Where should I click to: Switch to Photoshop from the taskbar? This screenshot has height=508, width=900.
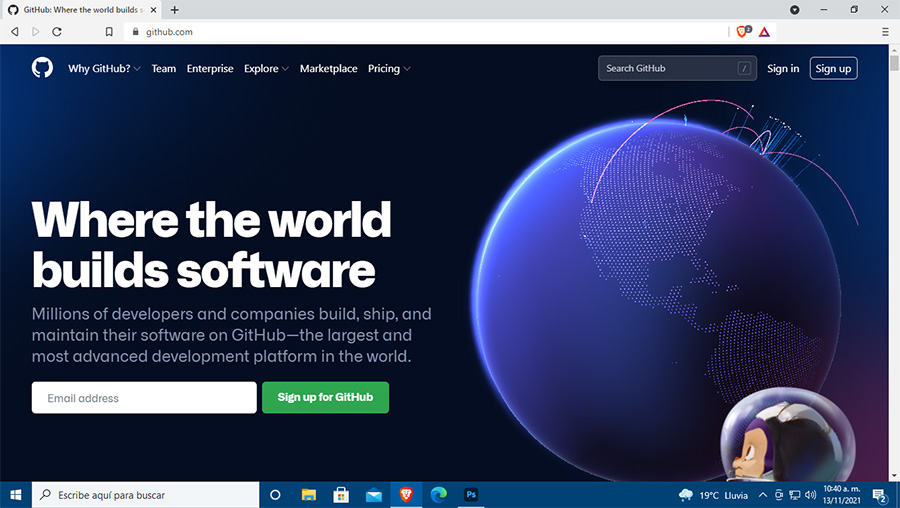471,495
